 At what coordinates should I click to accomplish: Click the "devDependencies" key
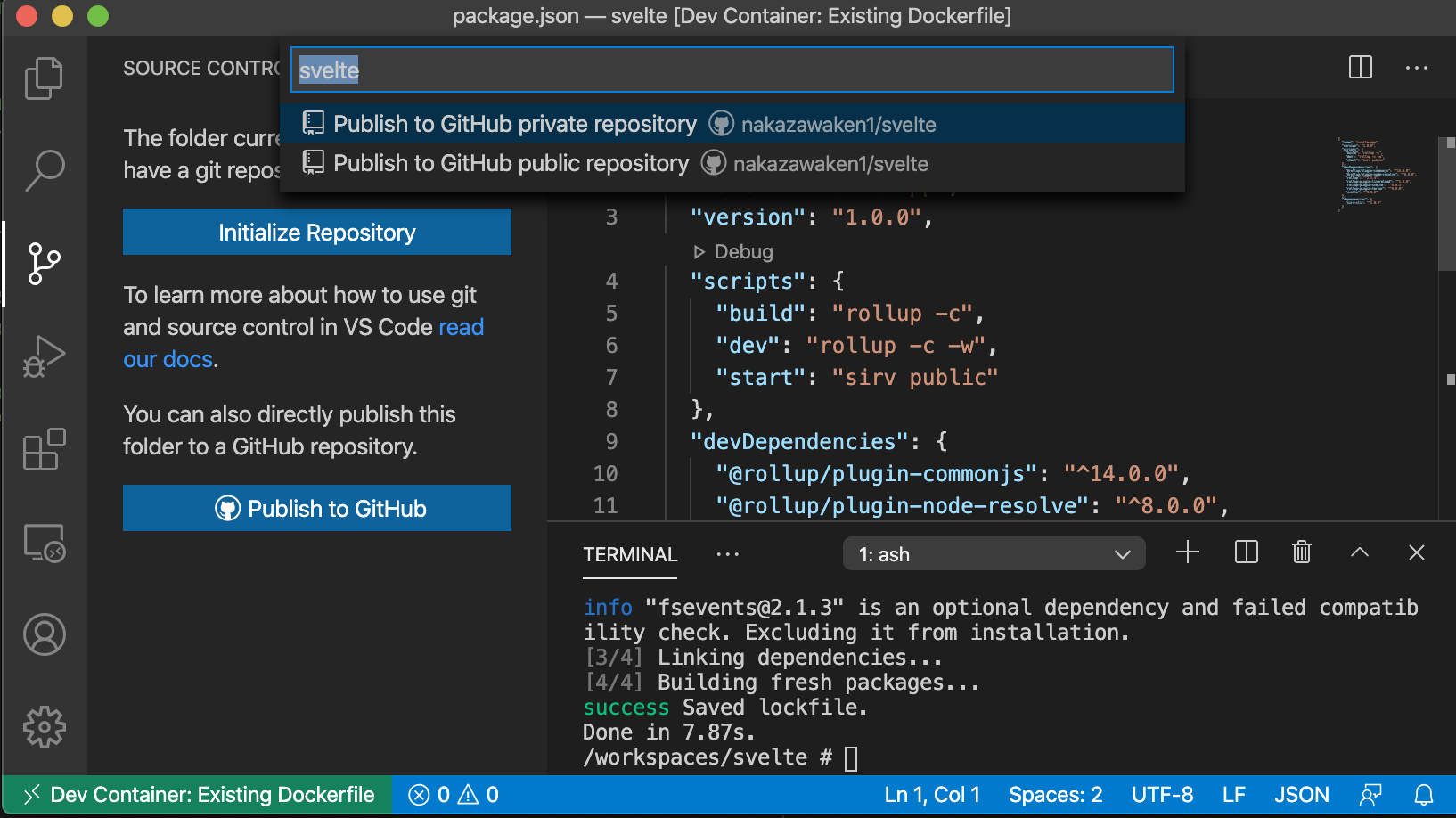point(800,442)
